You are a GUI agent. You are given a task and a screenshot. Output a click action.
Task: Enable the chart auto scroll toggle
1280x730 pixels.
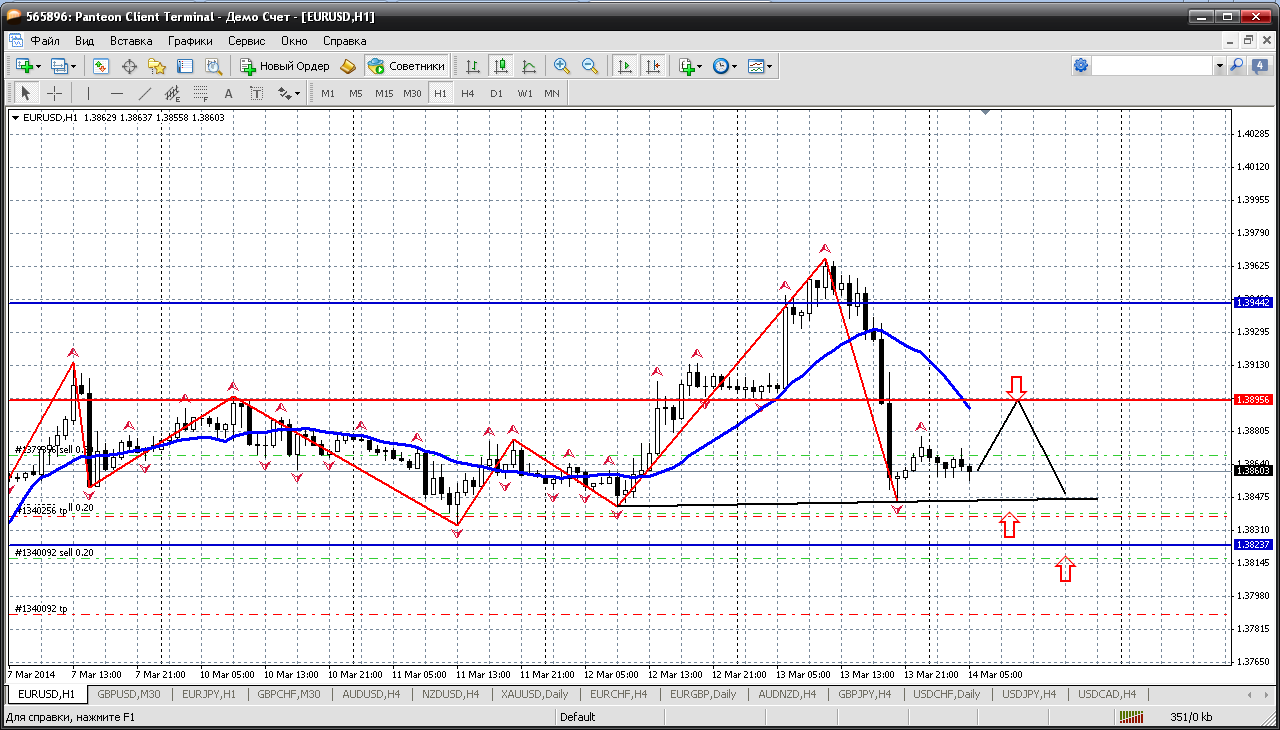(625, 66)
